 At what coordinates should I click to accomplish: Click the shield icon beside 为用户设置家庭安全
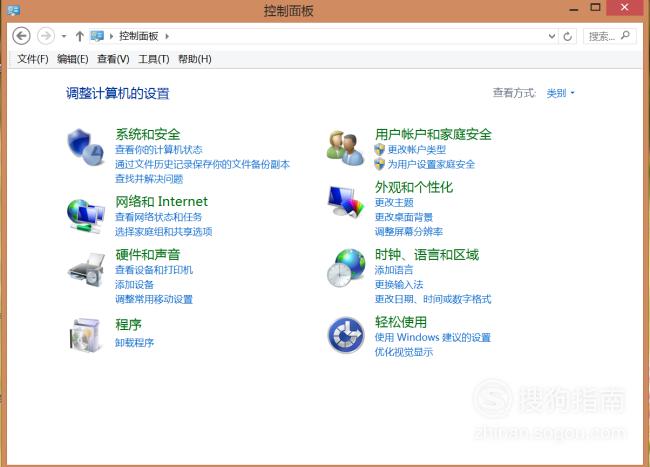click(x=379, y=164)
